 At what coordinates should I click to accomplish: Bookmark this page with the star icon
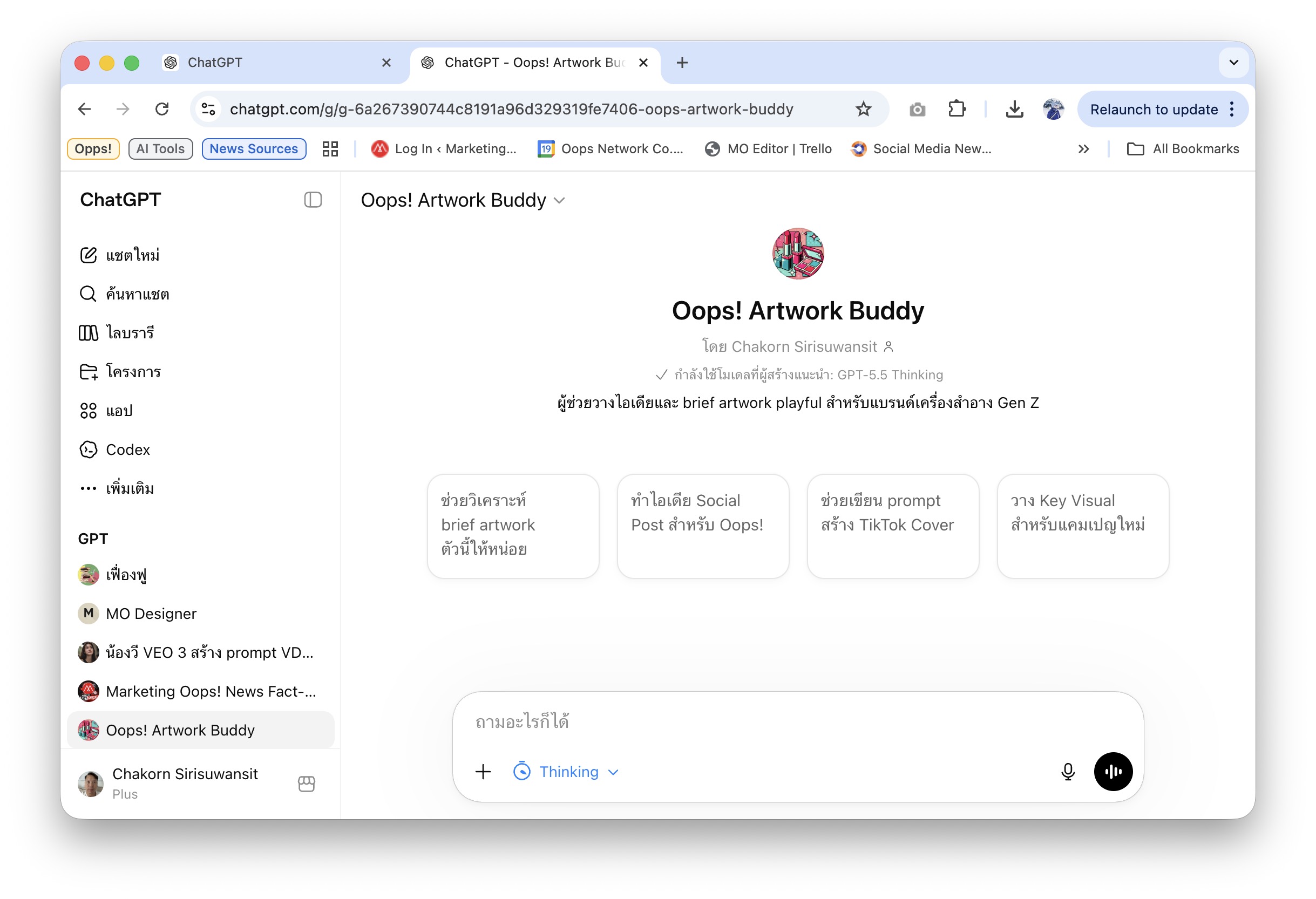[863, 108]
